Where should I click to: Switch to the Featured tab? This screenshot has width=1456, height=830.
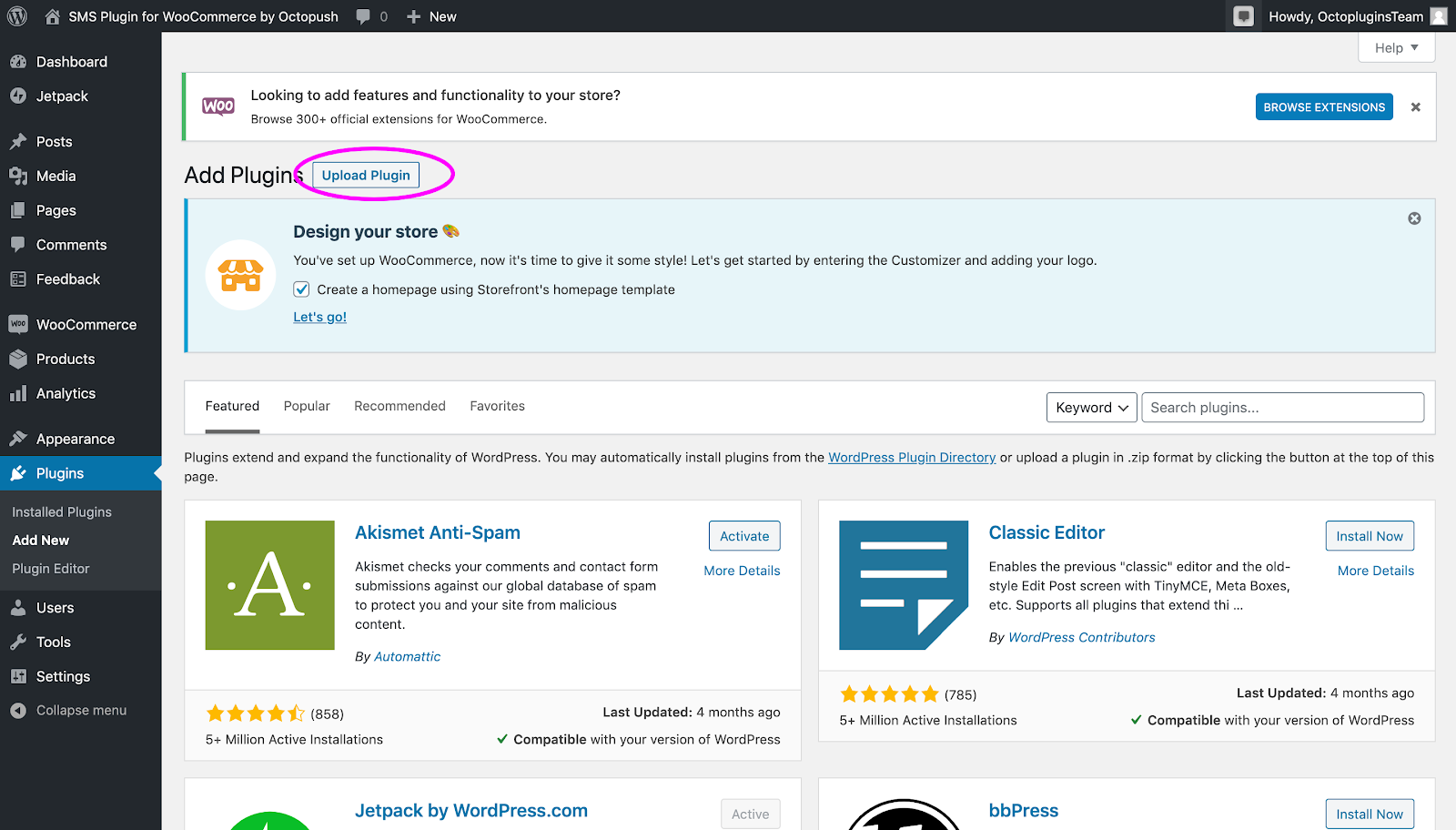pos(232,406)
